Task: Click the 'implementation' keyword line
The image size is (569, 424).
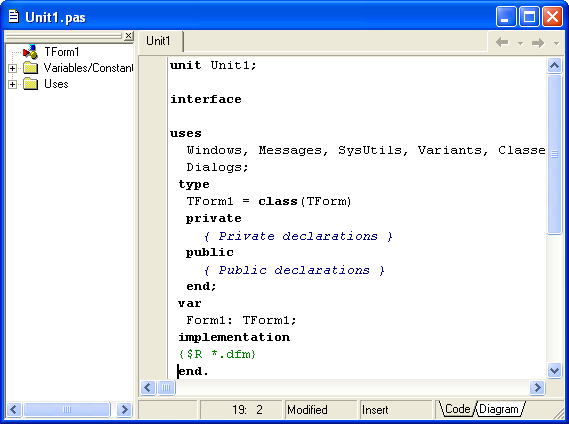Action: tap(234, 337)
